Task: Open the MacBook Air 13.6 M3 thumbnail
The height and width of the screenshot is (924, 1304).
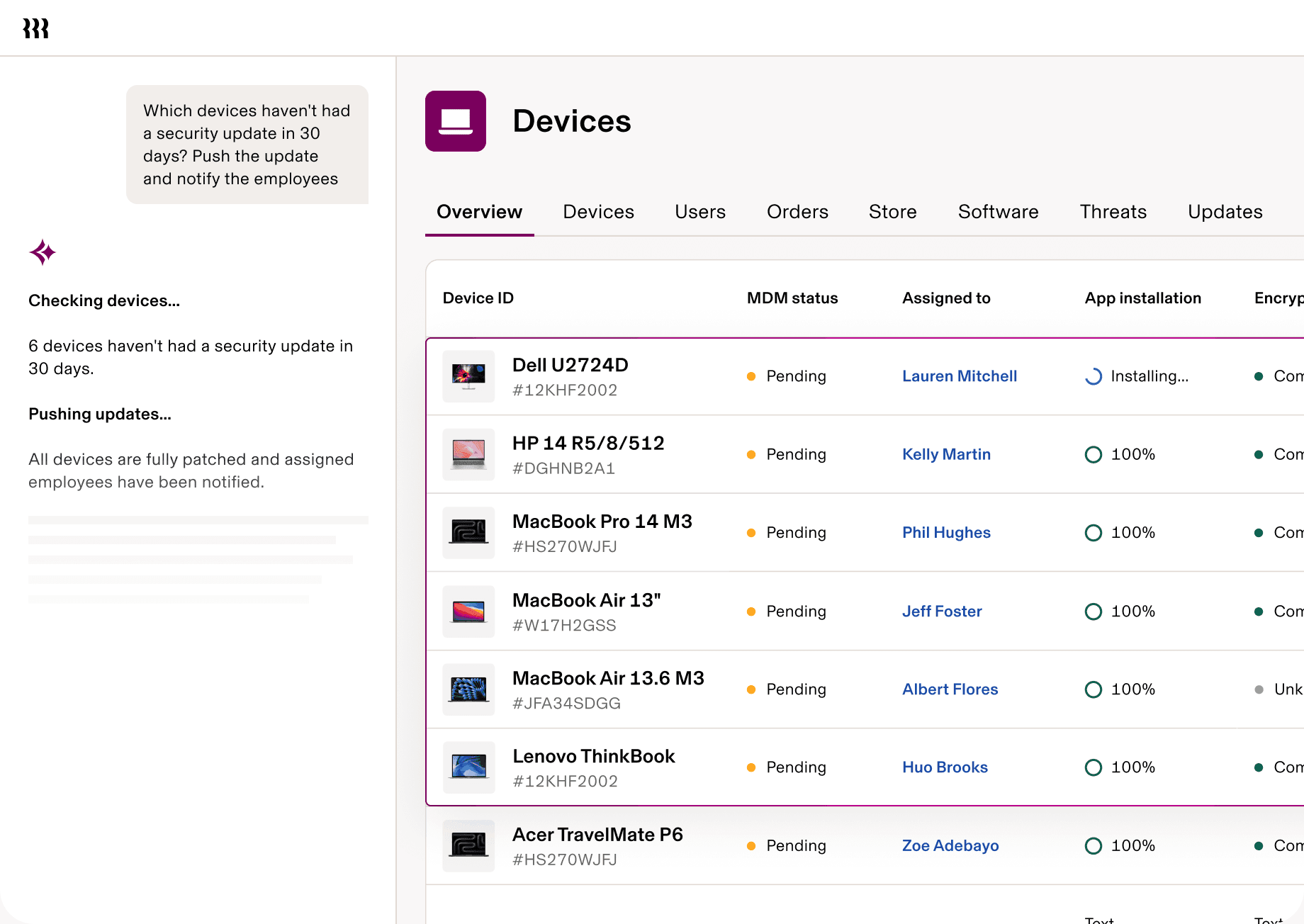Action: pyautogui.click(x=468, y=689)
